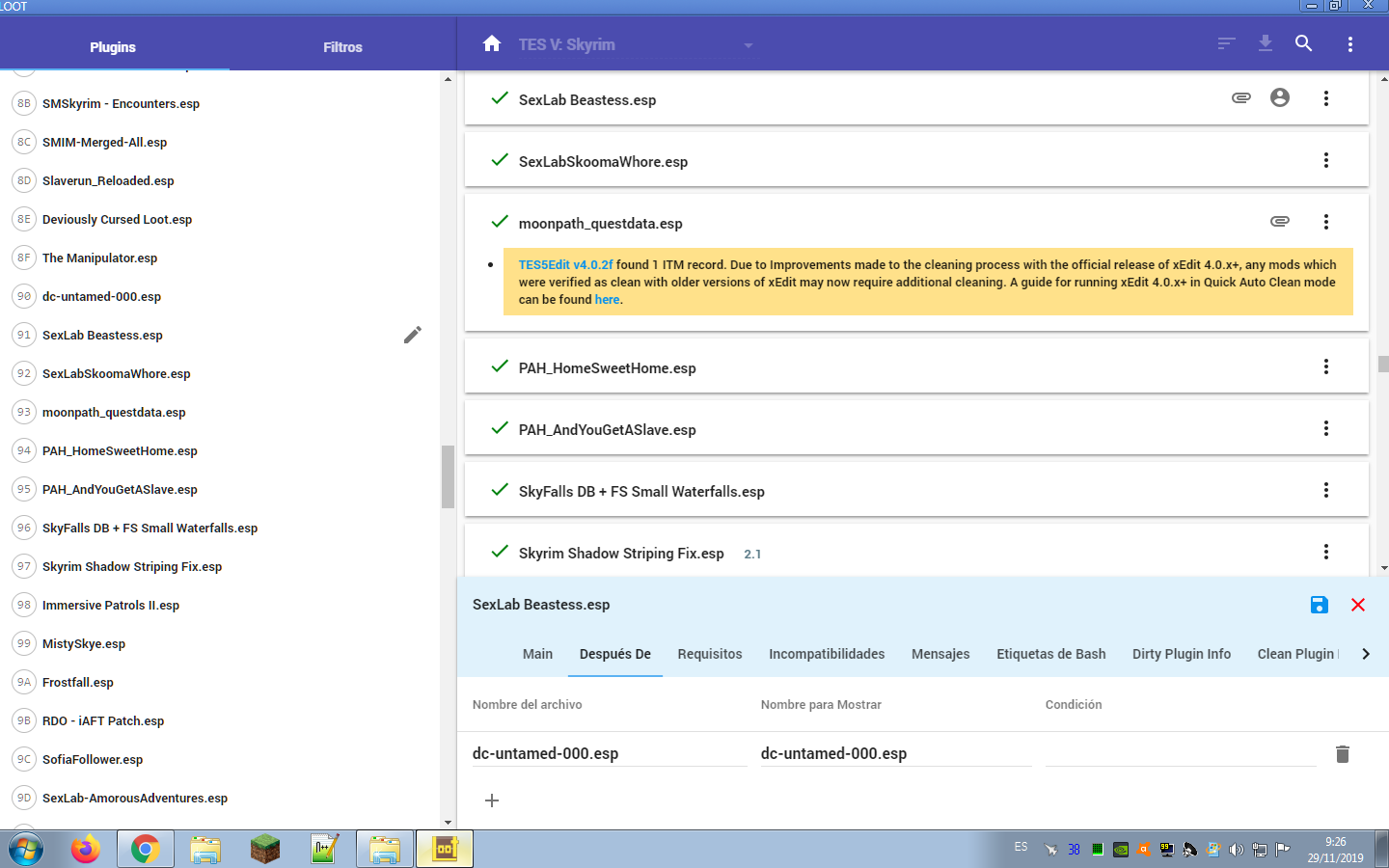
Task: Select SMIM-Merged-All.esp in the sidebar
Action: coord(104,142)
